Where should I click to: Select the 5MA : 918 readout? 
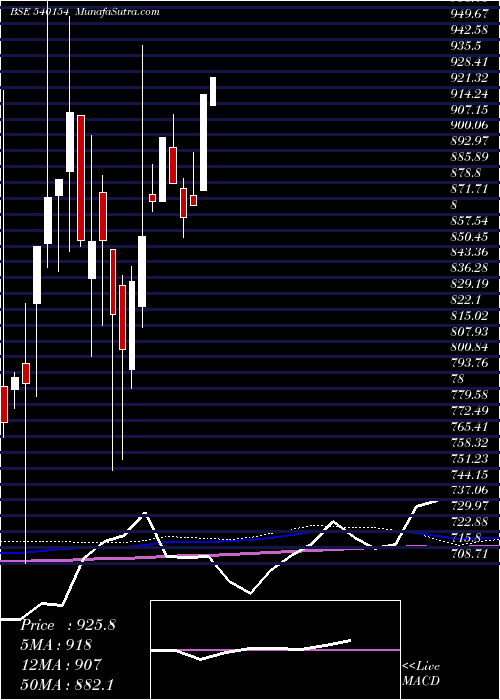(56, 645)
